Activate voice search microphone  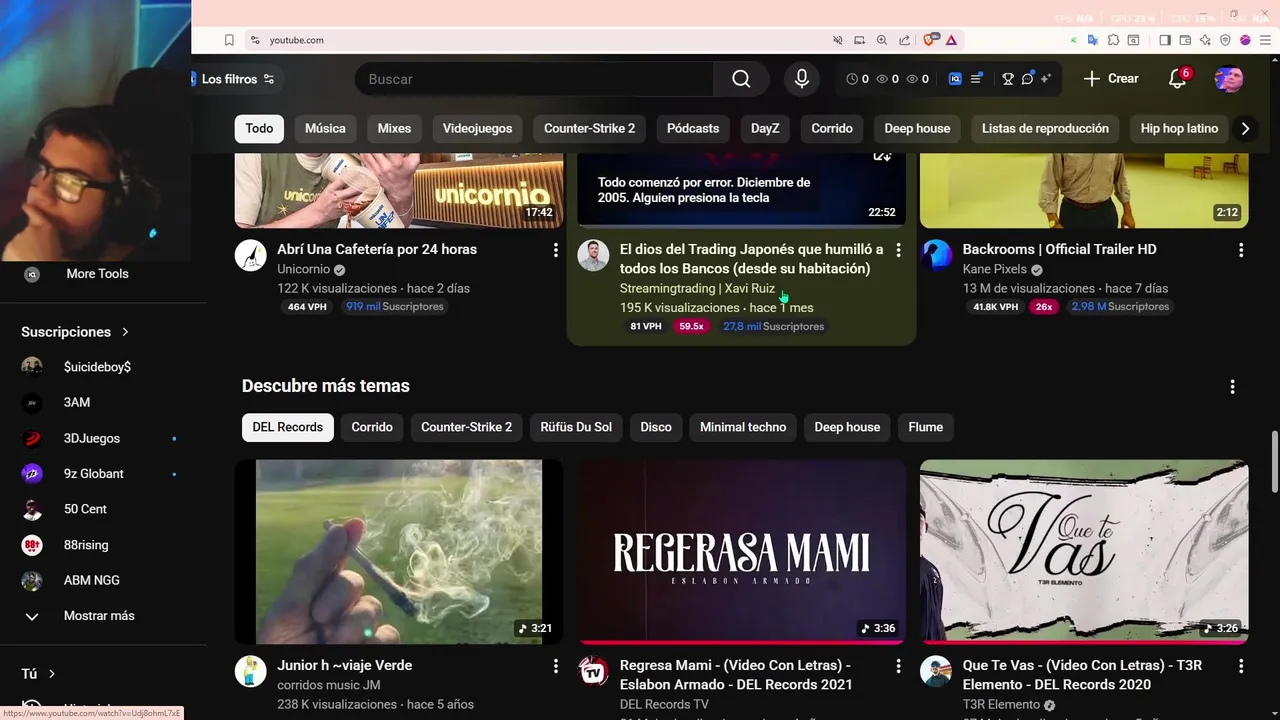(x=801, y=79)
